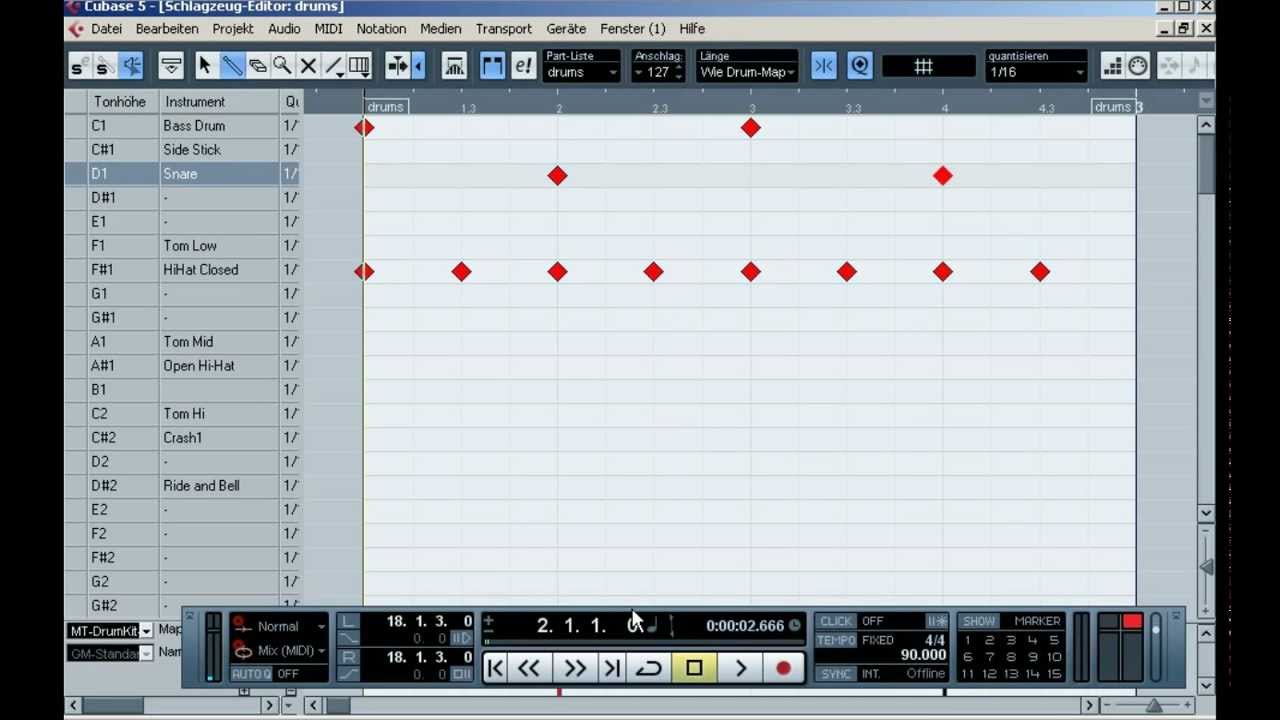Open the Mix (MIDI) cycle record dropdown
Viewport: 1280px width, 720px height.
point(279,651)
